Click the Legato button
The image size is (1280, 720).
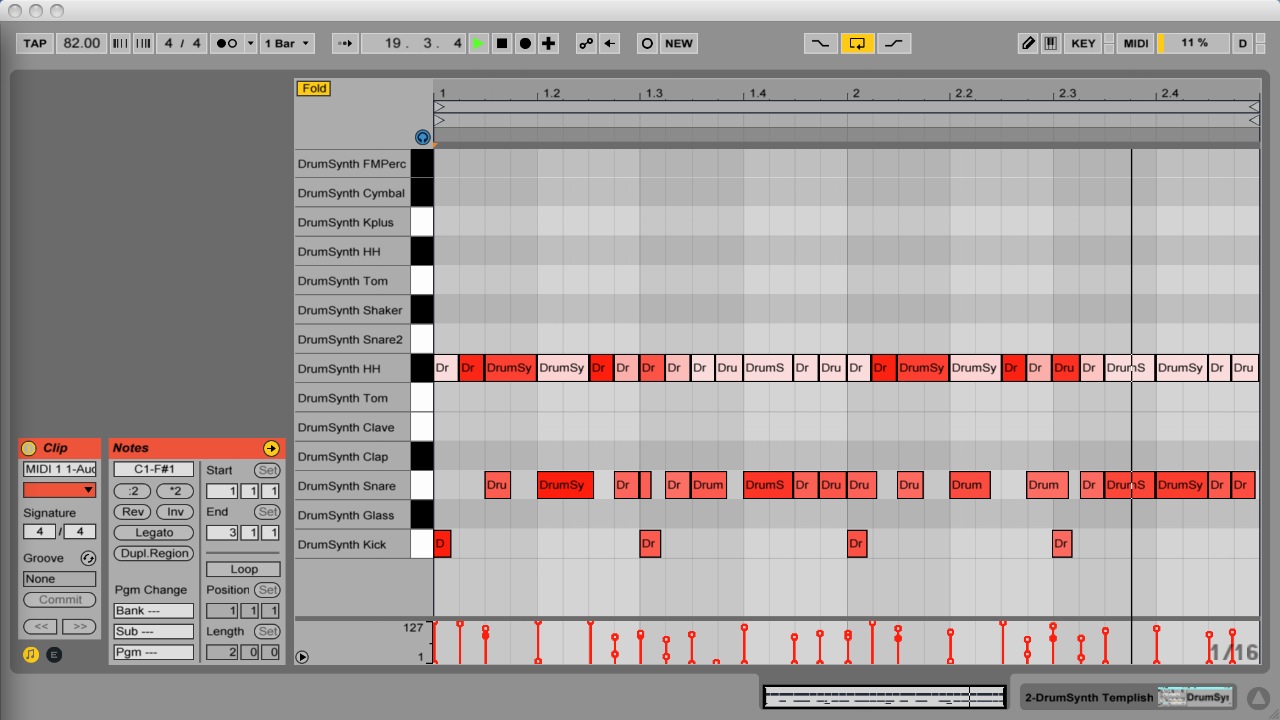pos(154,533)
